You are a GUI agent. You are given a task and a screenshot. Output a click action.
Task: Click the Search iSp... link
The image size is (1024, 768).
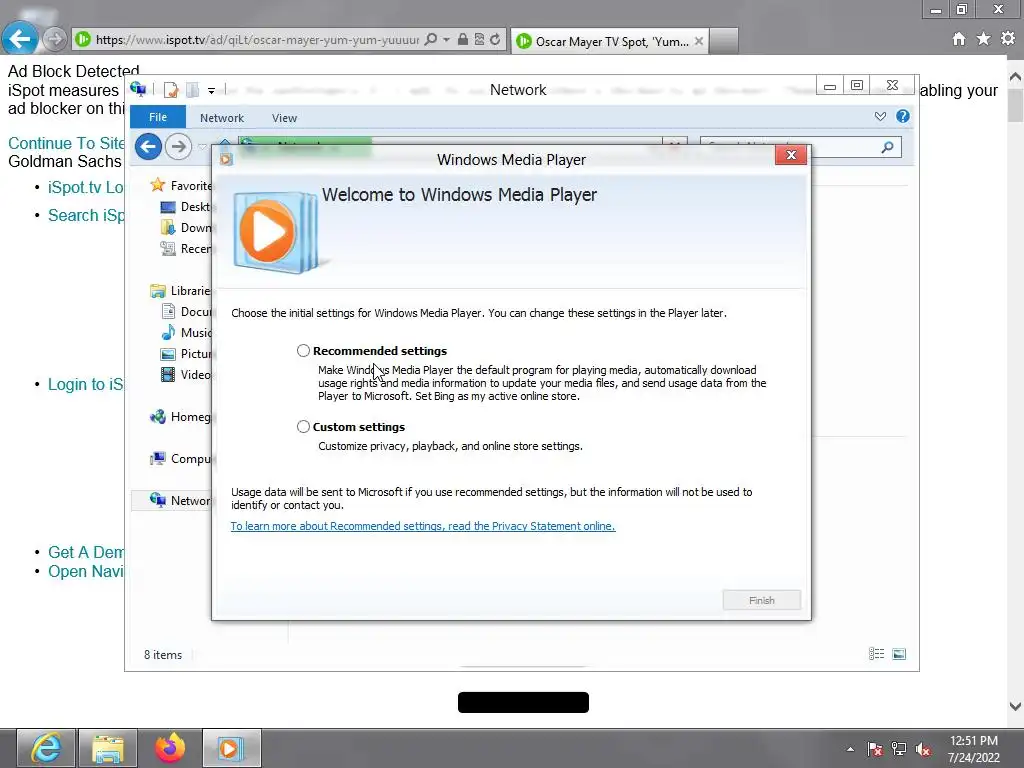pyautogui.click(x=86, y=215)
